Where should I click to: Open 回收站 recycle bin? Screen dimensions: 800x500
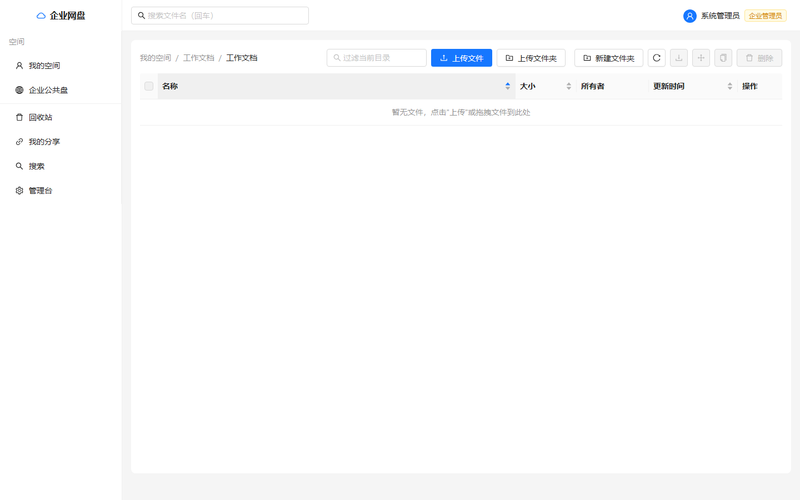click(61, 117)
